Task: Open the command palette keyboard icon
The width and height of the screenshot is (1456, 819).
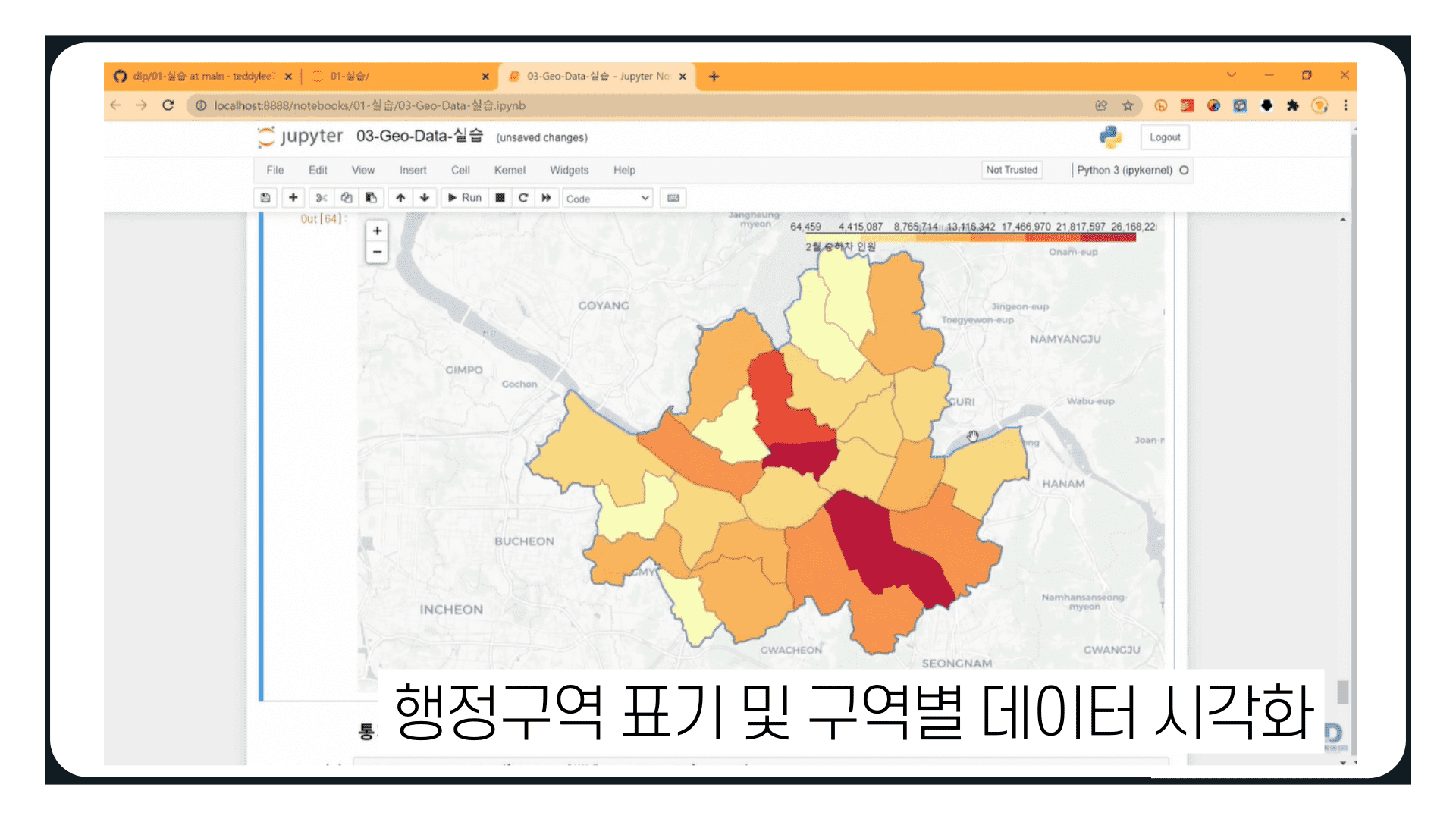Action: click(673, 198)
